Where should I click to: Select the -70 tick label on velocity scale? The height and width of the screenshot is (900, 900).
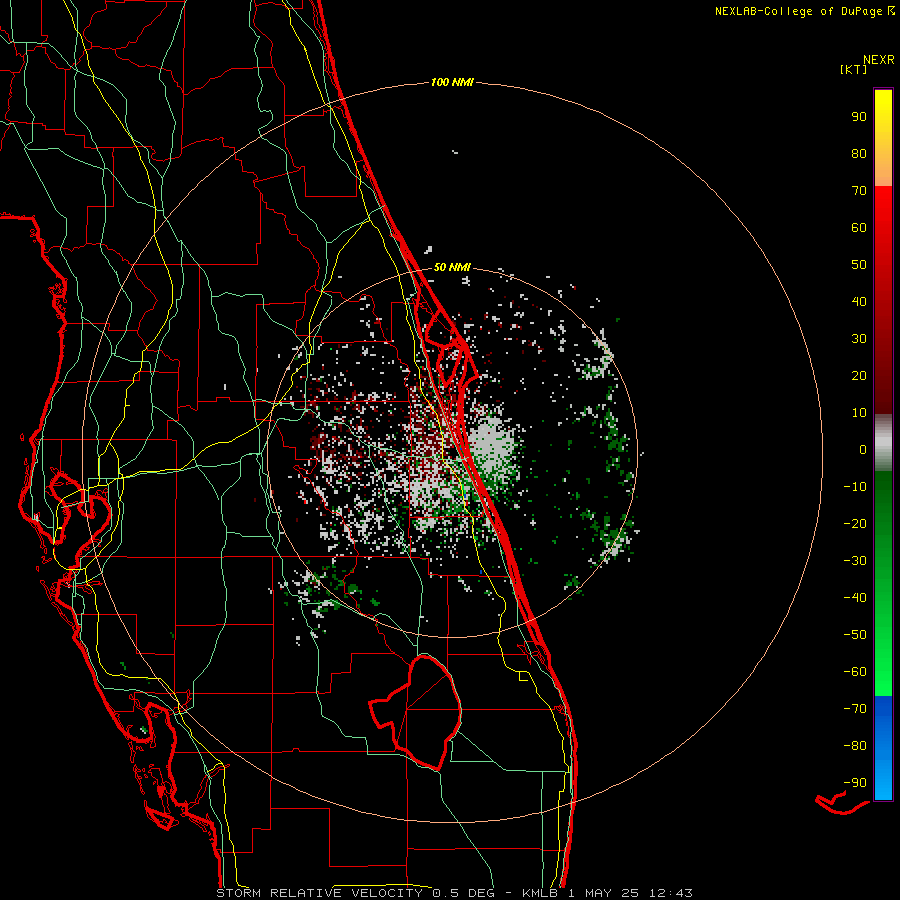point(855,708)
